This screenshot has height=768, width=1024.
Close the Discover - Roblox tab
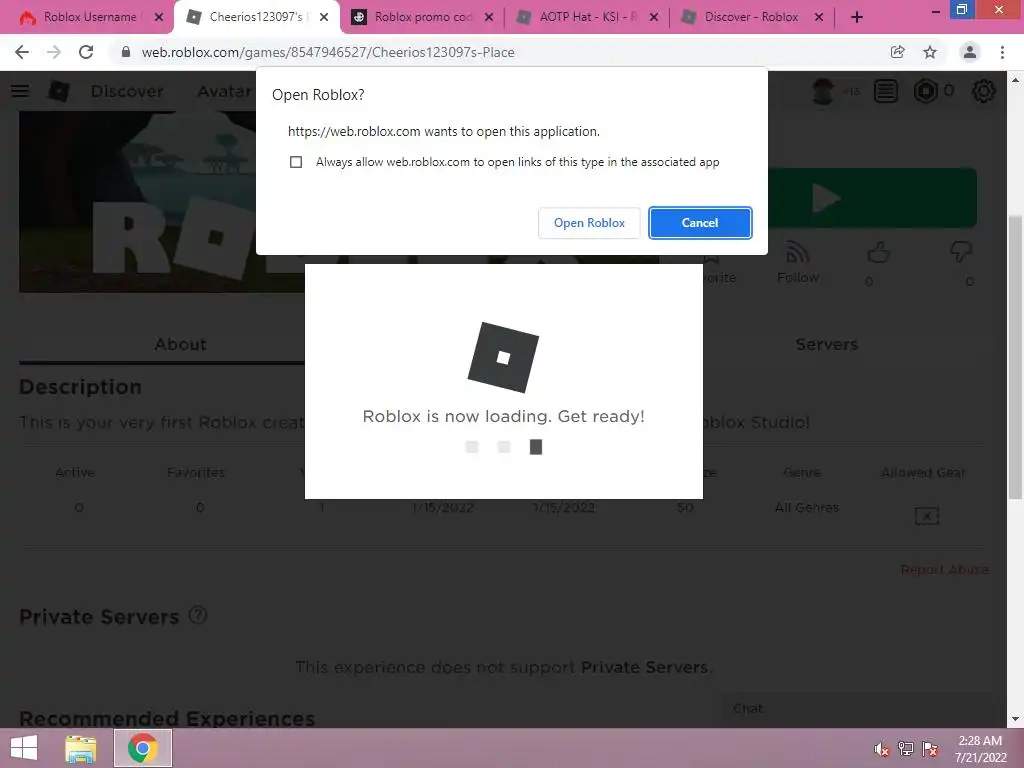pos(819,18)
